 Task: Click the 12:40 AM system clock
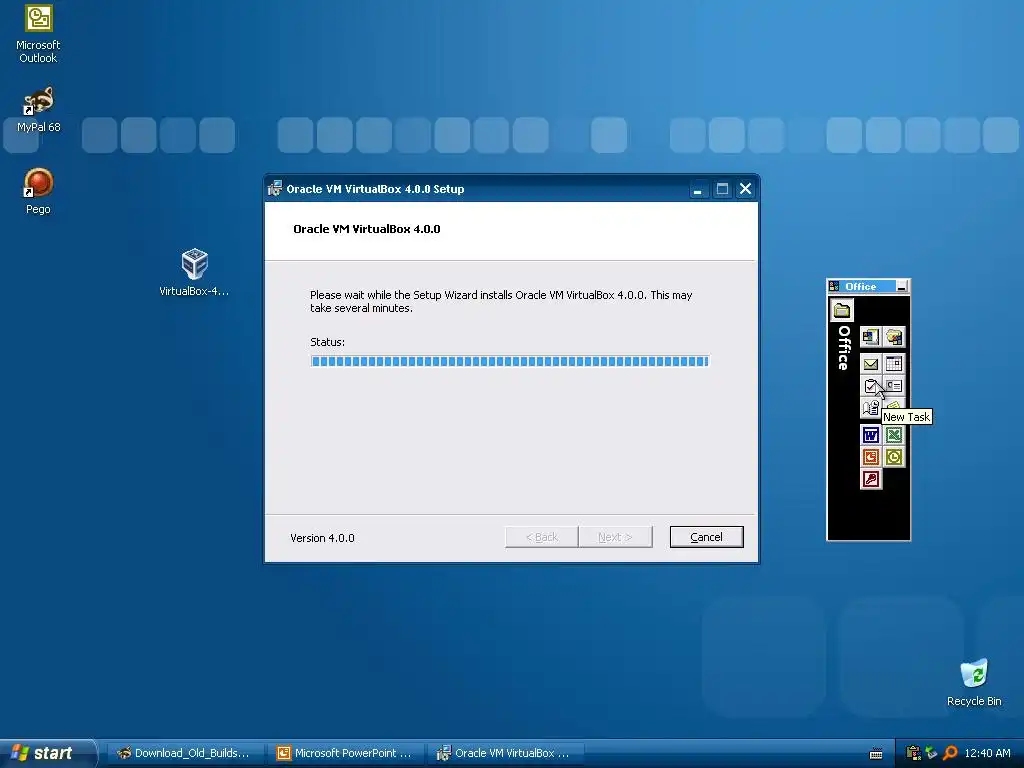987,753
